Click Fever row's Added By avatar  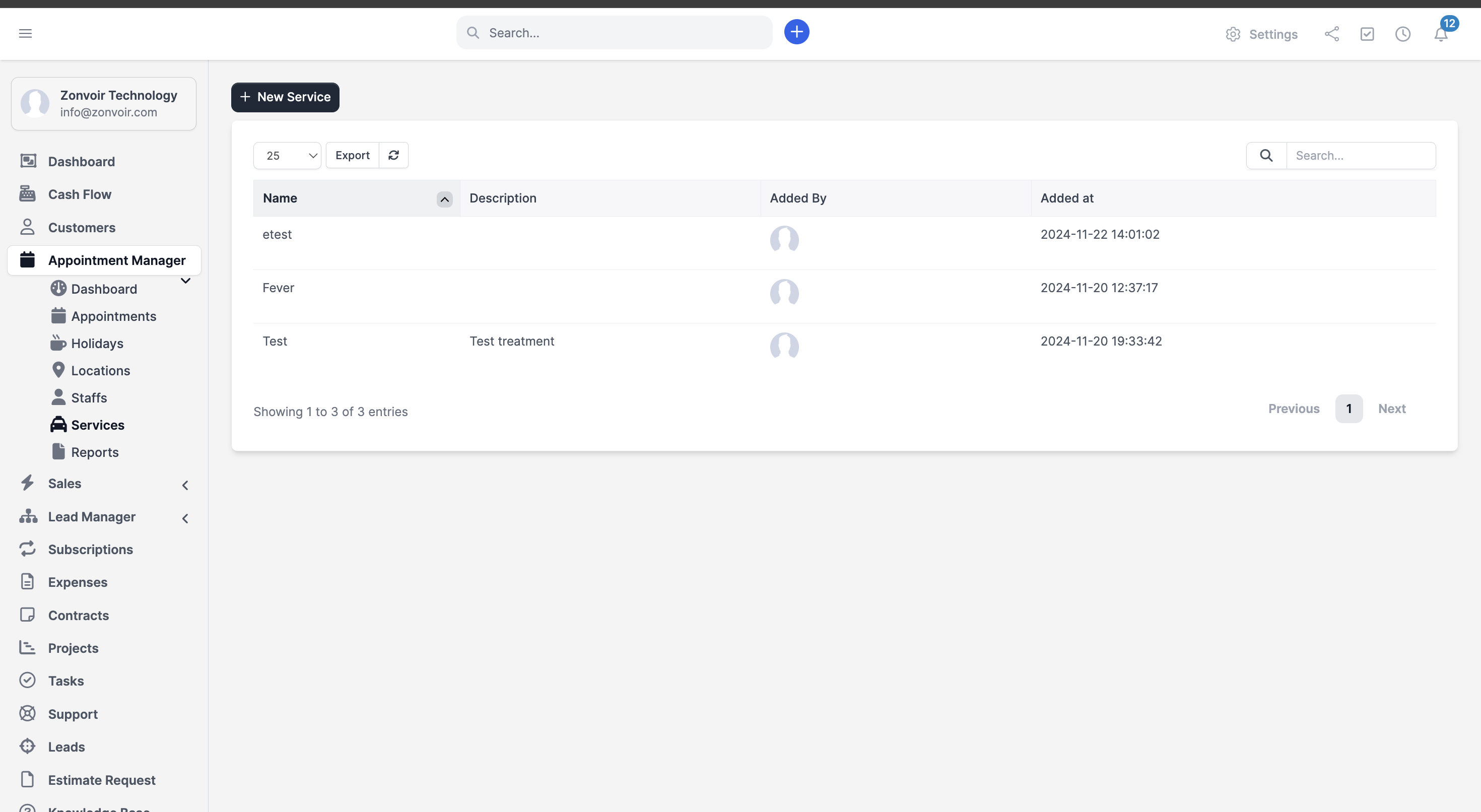coord(784,292)
